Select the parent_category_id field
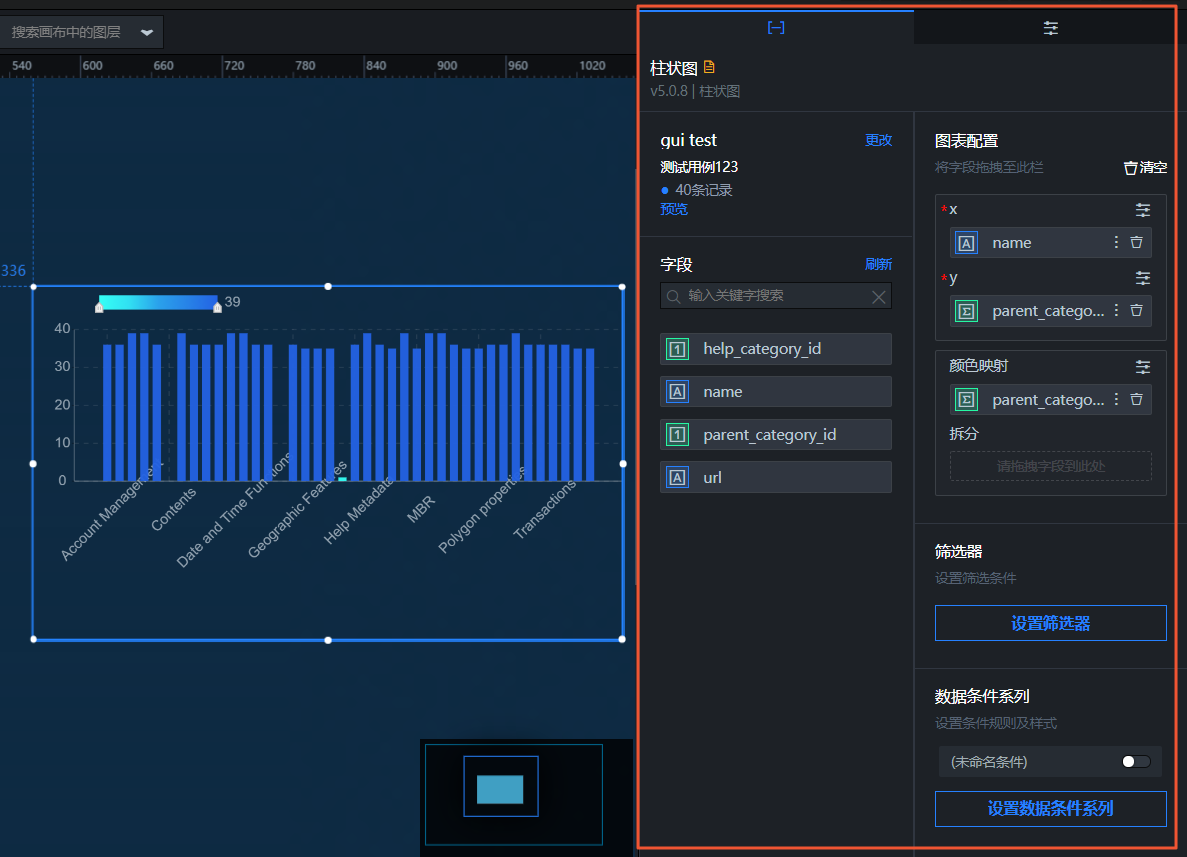1187x857 pixels. [775, 435]
